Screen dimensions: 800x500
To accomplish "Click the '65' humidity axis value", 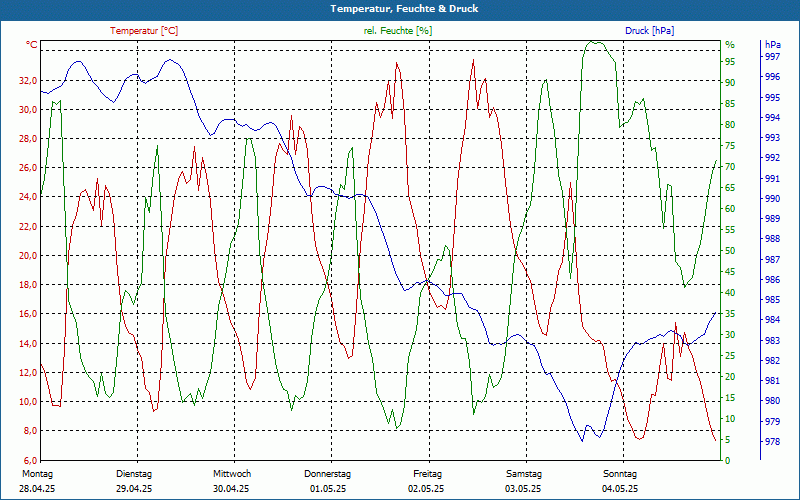I will pyautogui.click(x=730, y=188).
